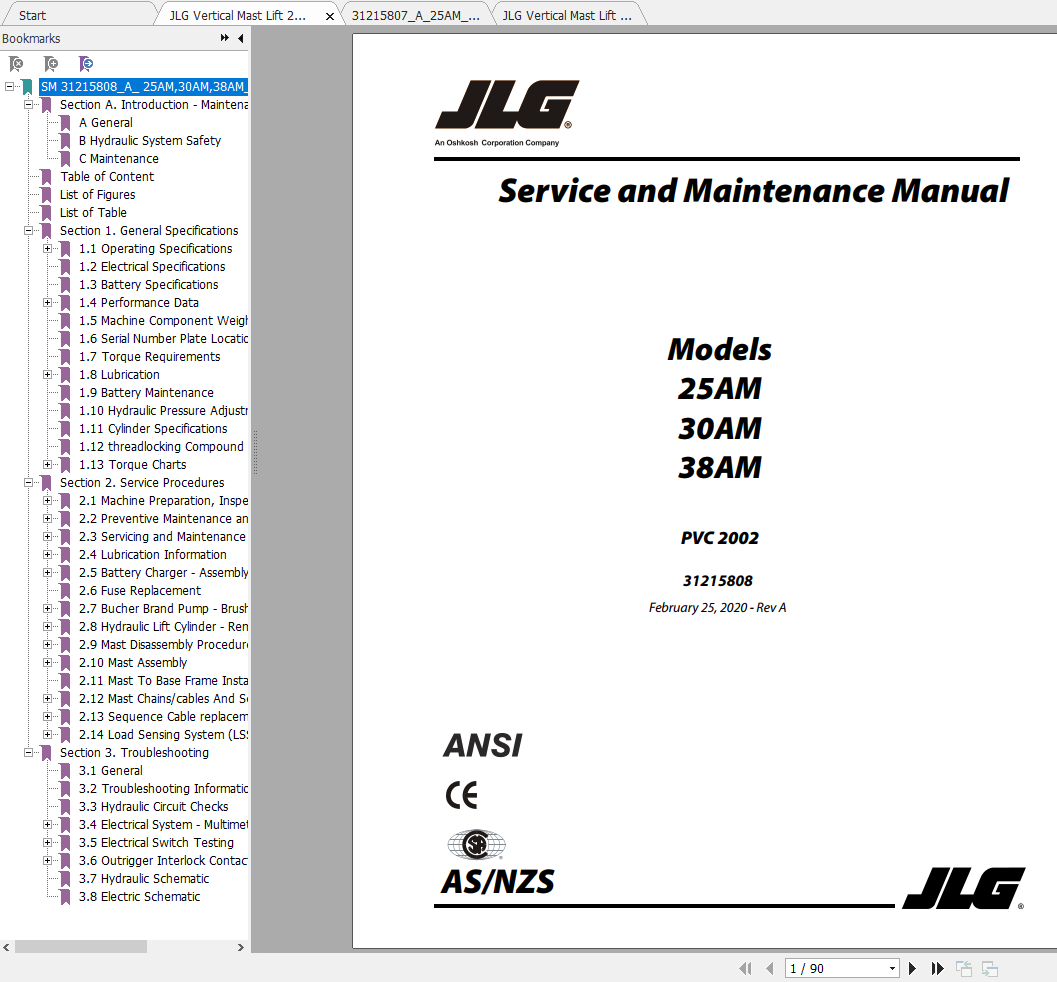This screenshot has width=1057, height=982.
Task: Collapse Section A. Introduction bookmark
Action: [x=28, y=104]
